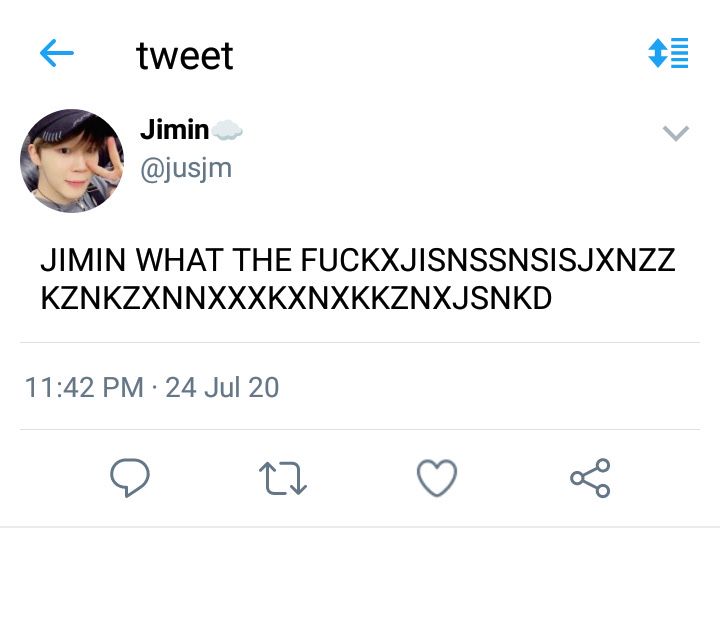This screenshot has height=631, width=720.
Task: Tap the tweet line starting with KZNKZXNN
Action: 295,297
